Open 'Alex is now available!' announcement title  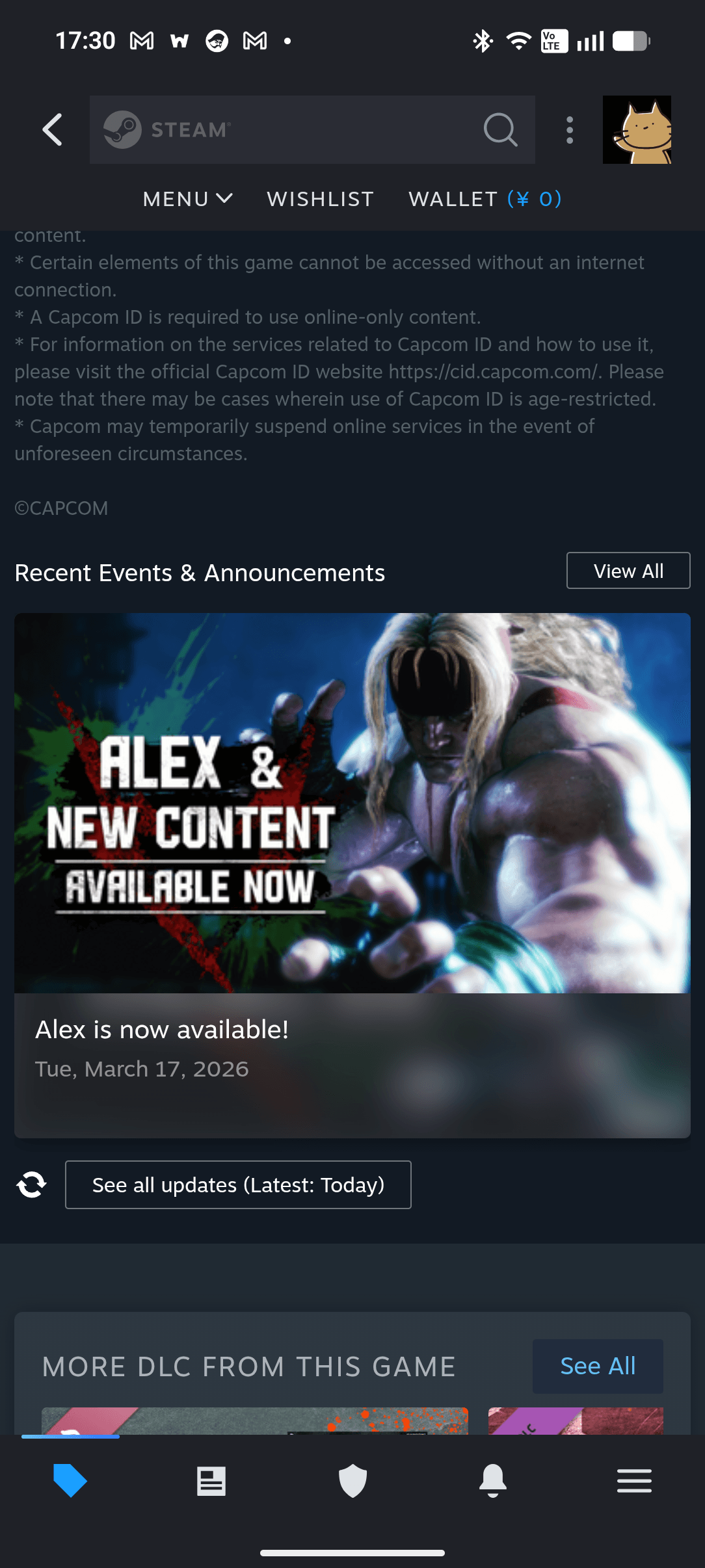[162, 1030]
